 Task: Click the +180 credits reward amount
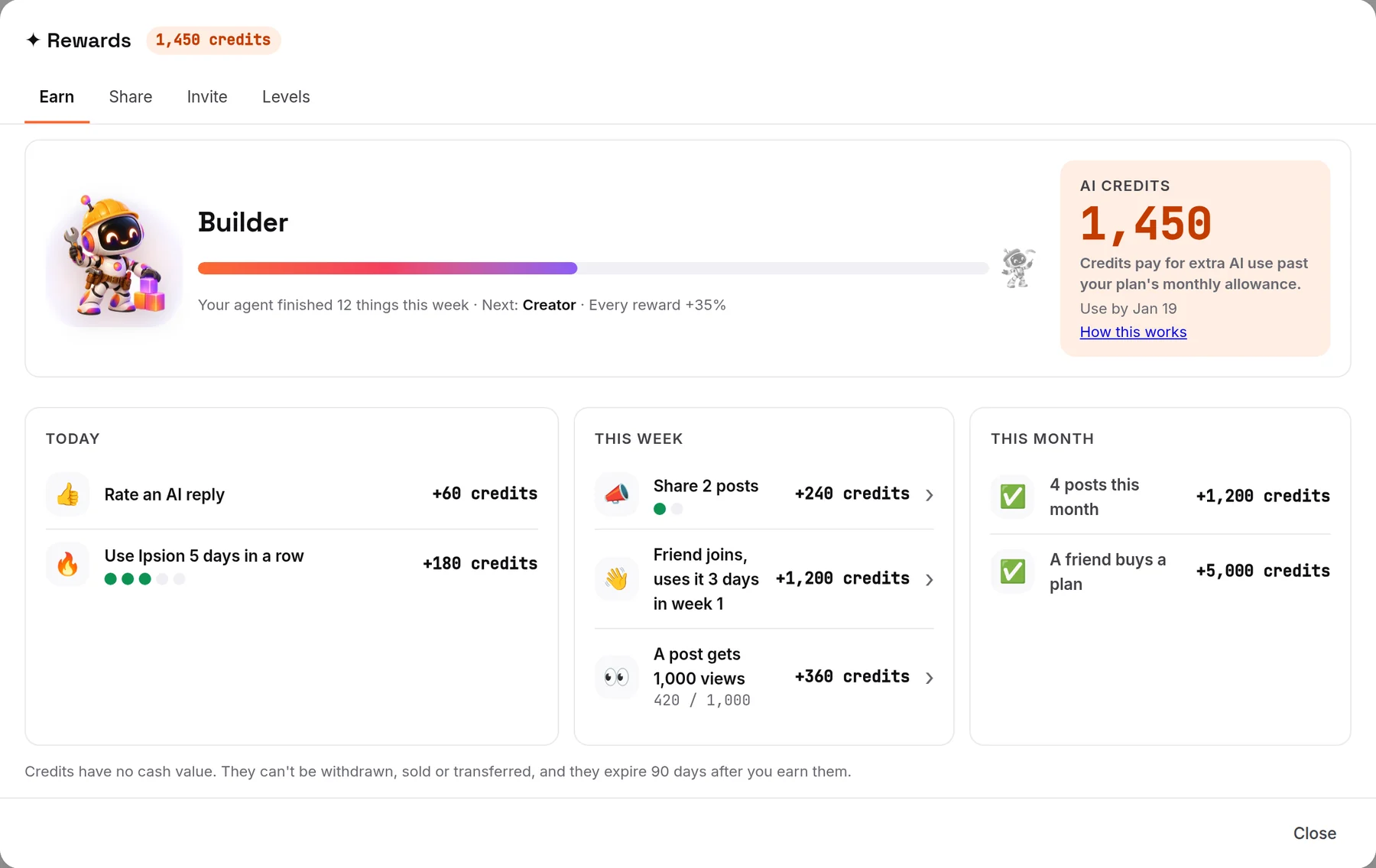(480, 564)
